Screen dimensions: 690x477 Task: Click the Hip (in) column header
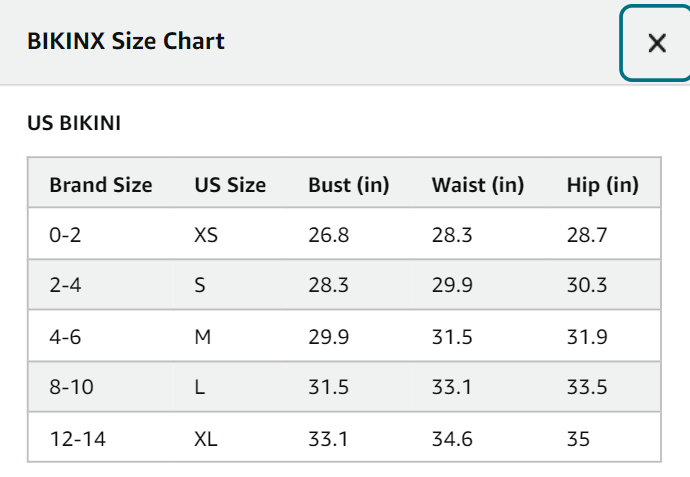[602, 185]
